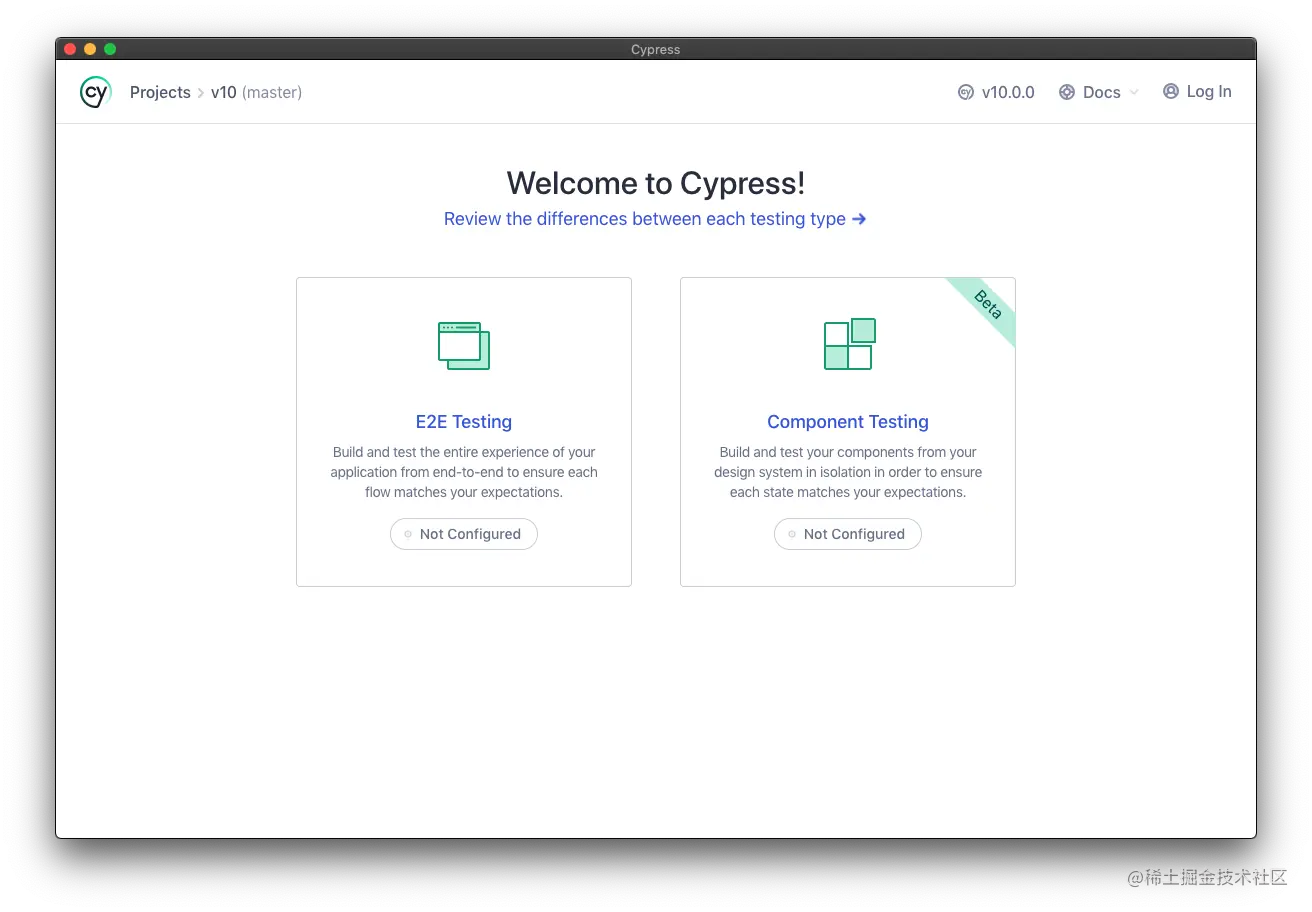The width and height of the screenshot is (1312, 912).
Task: Click the (master) branch label
Action: click(x=272, y=92)
